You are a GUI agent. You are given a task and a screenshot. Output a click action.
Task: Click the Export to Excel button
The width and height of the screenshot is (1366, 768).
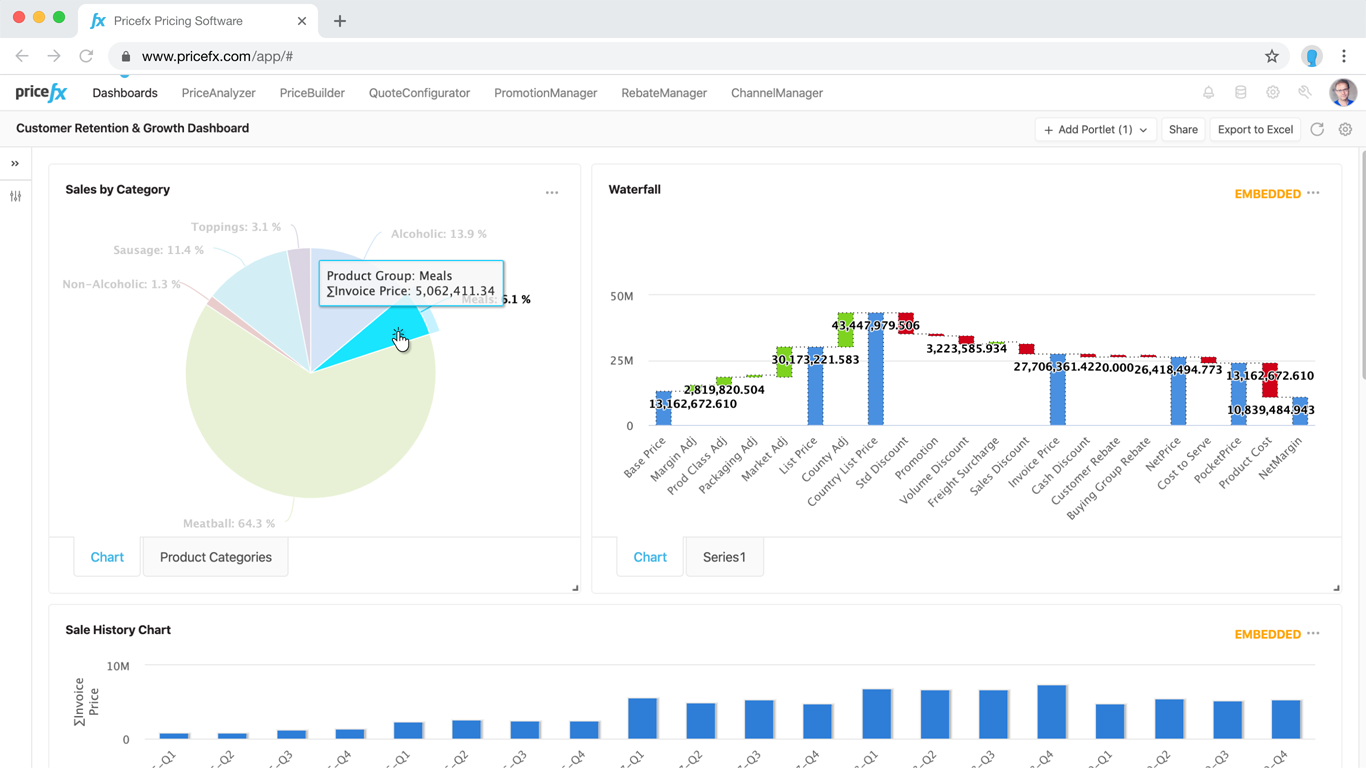click(1255, 129)
